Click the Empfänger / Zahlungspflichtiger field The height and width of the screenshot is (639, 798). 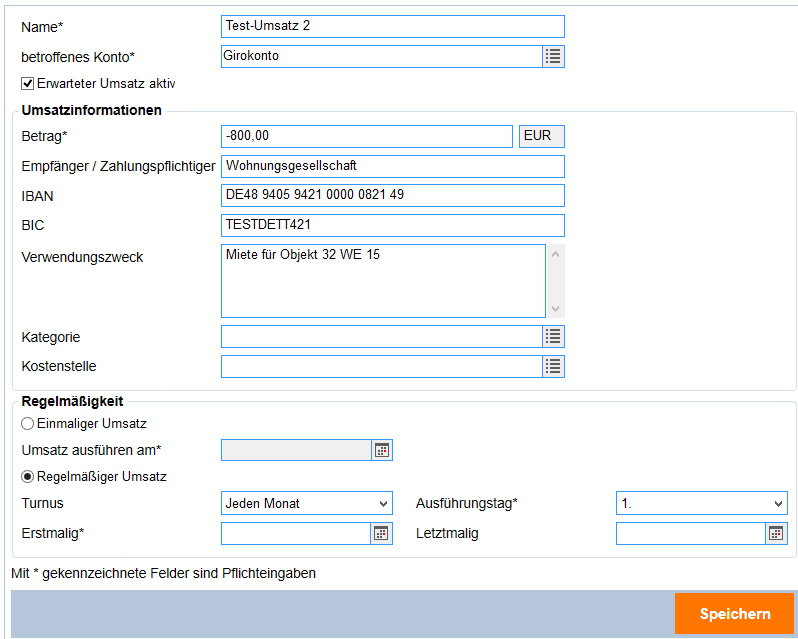[392, 166]
